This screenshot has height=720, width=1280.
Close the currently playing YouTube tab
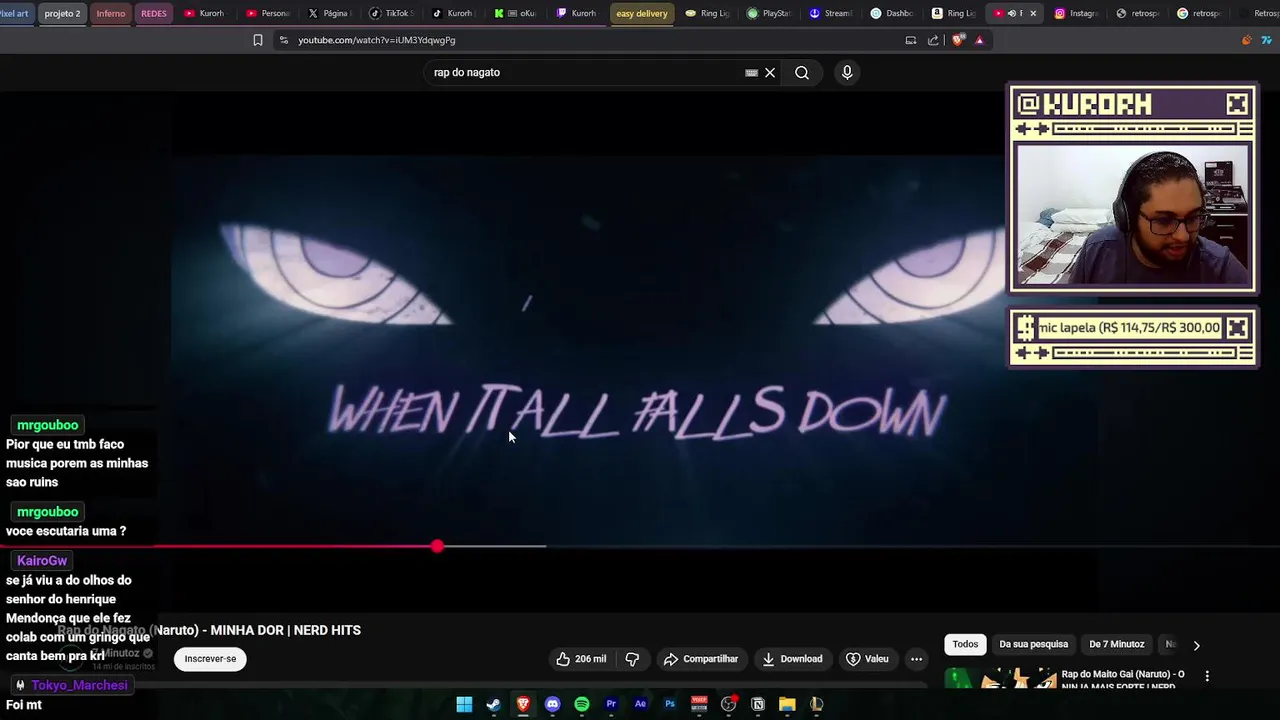pos(1033,13)
